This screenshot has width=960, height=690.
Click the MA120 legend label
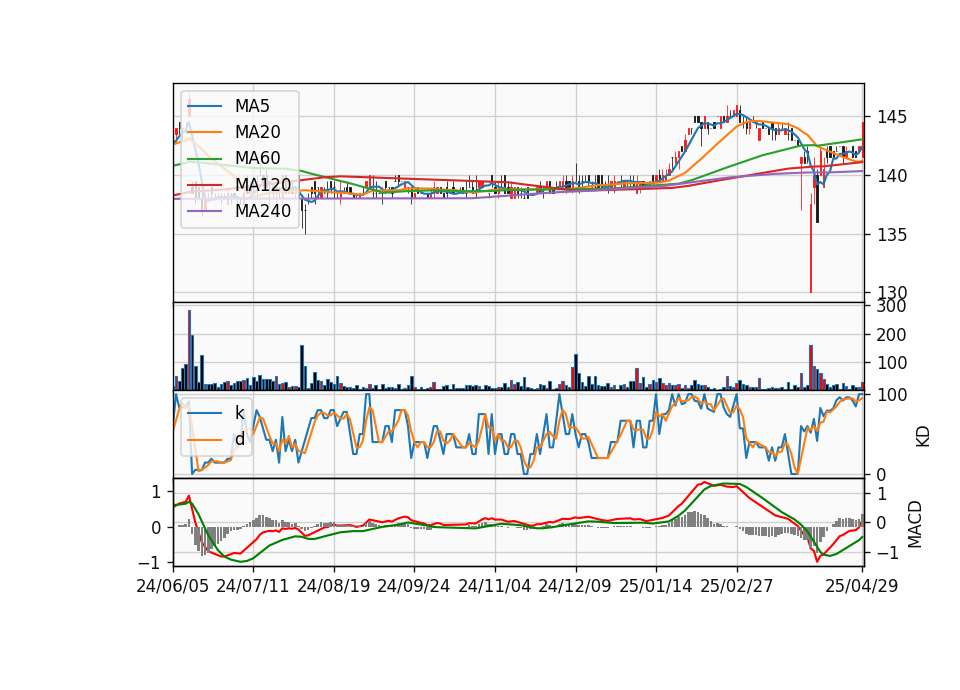pyautogui.click(x=263, y=184)
